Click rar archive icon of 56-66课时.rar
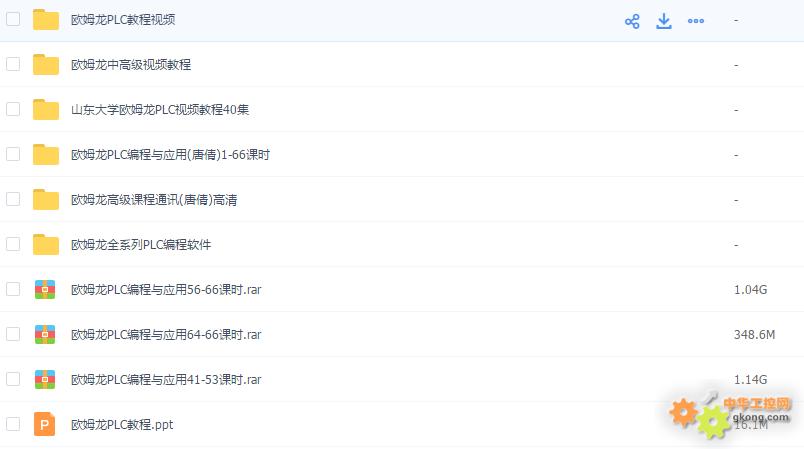 click(45, 290)
